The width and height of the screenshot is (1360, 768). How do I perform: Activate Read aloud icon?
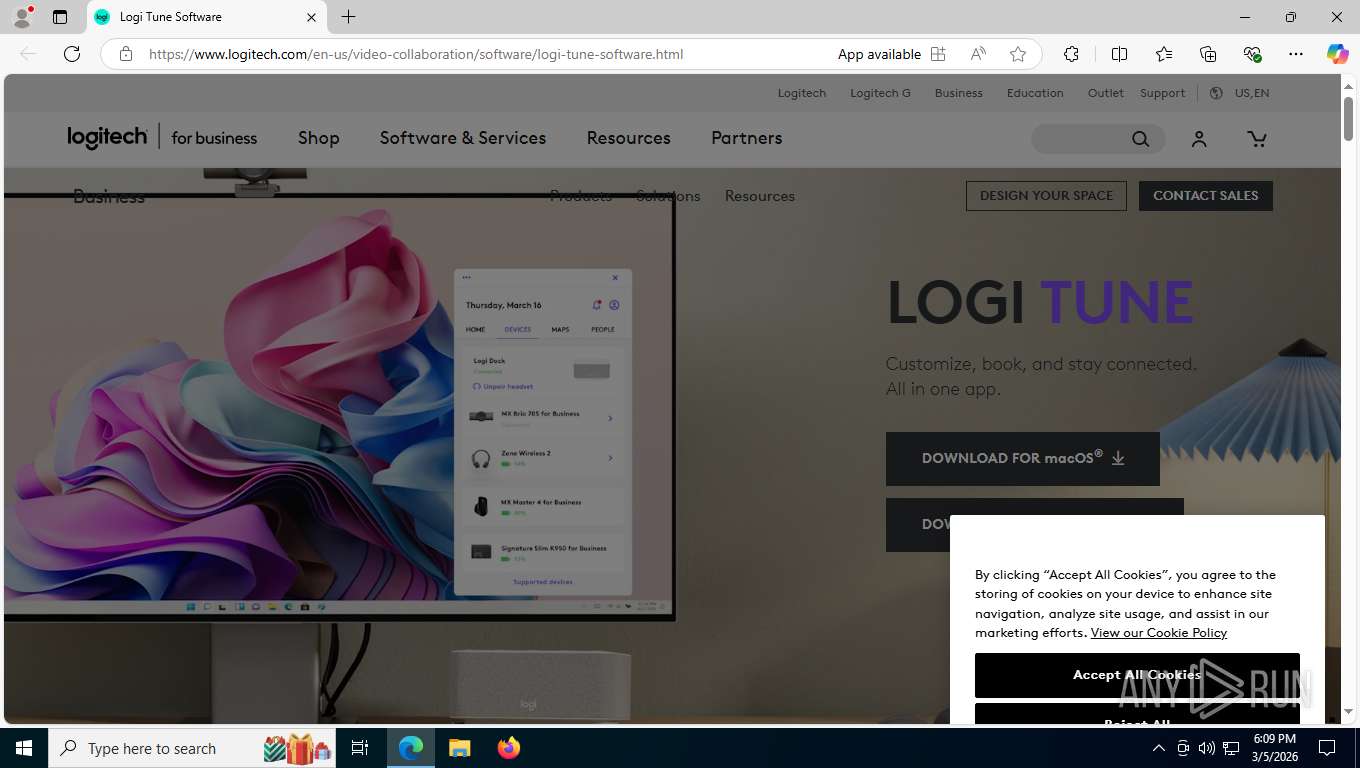(978, 54)
